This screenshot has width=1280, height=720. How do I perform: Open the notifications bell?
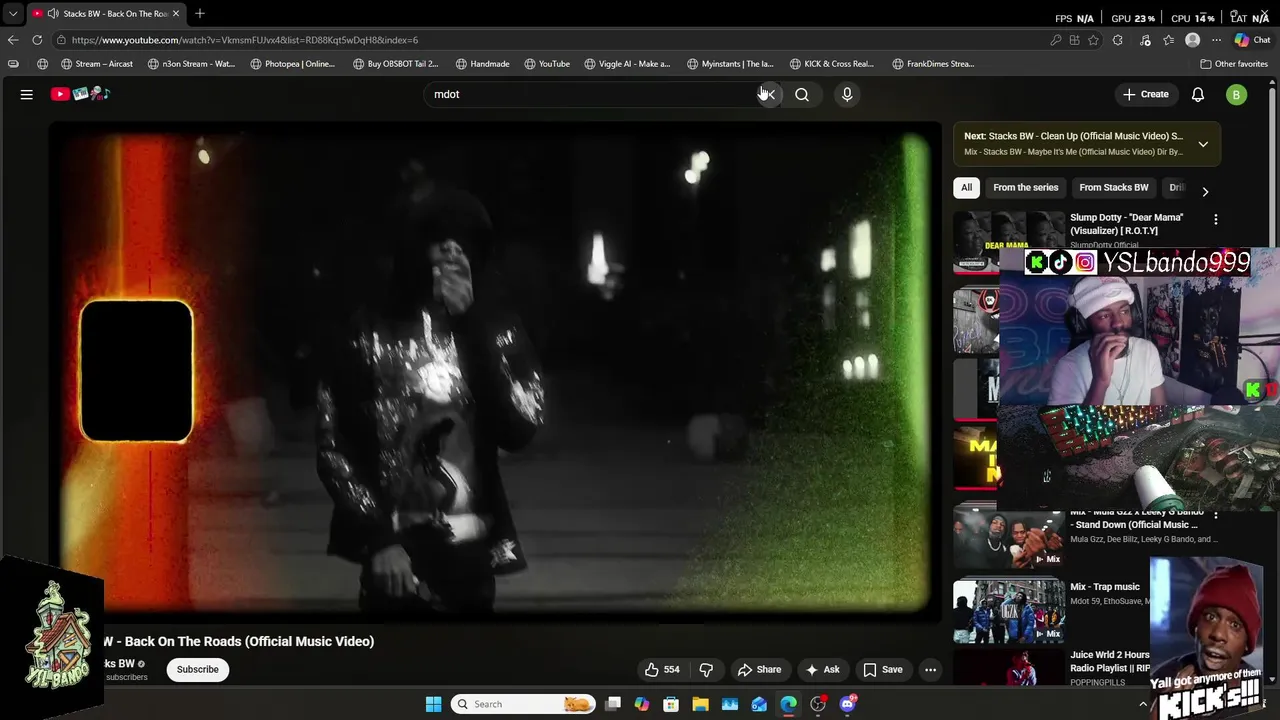click(1197, 94)
